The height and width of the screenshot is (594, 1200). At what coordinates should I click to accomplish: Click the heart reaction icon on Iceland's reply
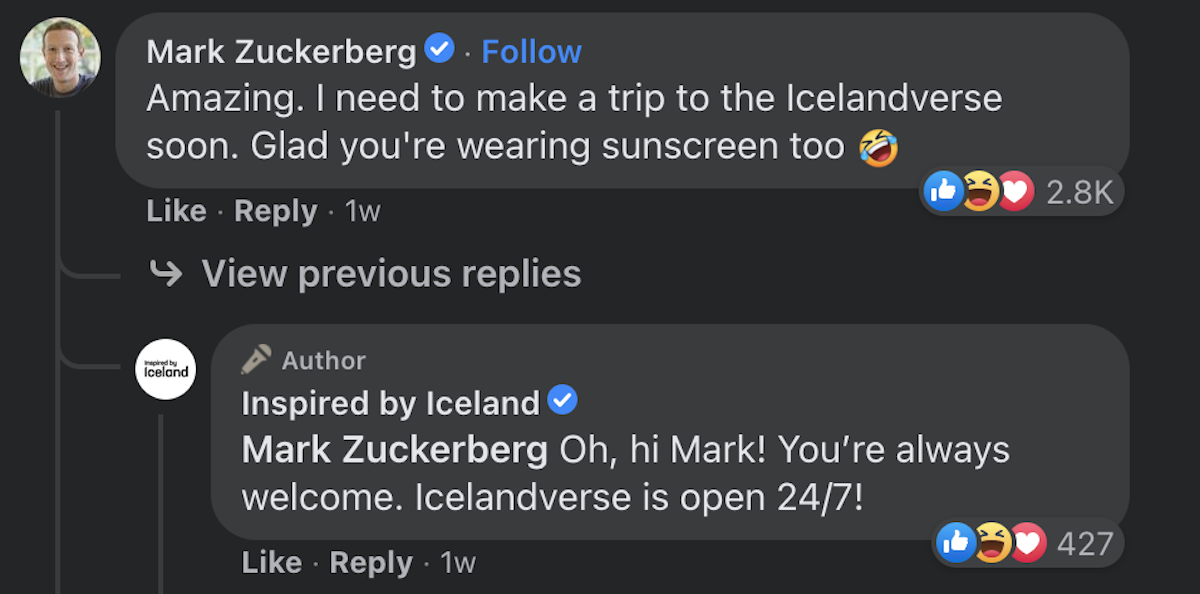click(1027, 543)
